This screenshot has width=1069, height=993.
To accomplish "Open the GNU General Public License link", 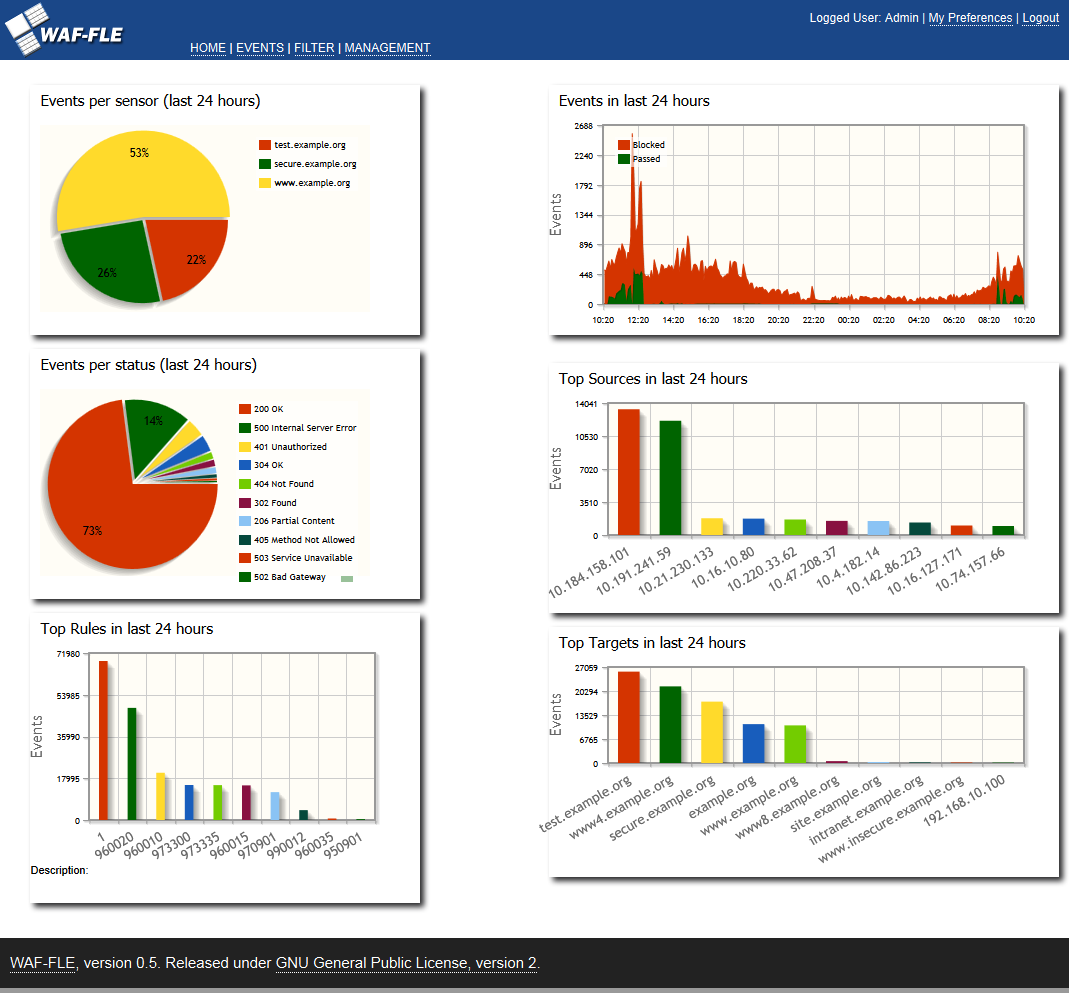I will click(x=406, y=962).
